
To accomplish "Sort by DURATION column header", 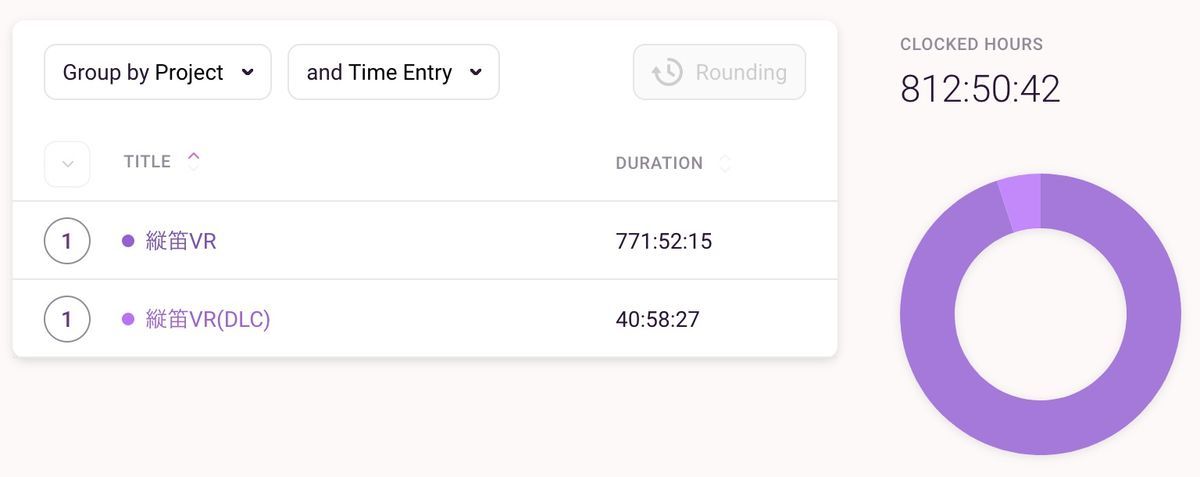I will click(659, 163).
